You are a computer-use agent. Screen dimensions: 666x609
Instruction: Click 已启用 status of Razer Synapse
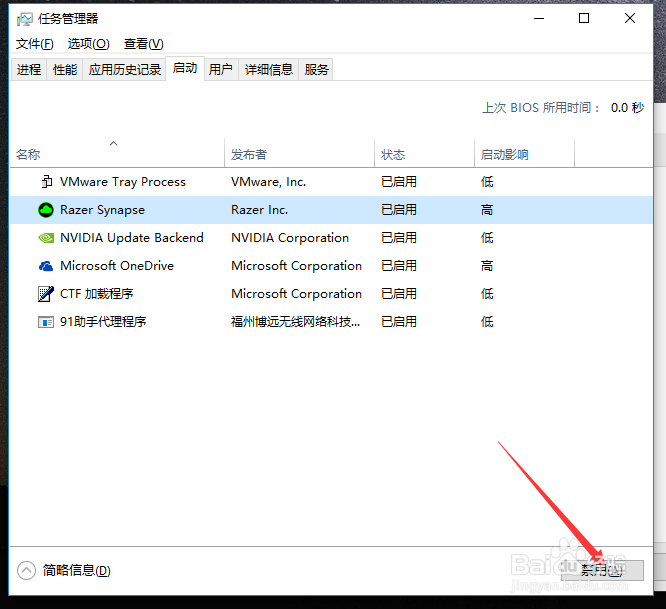(x=399, y=210)
